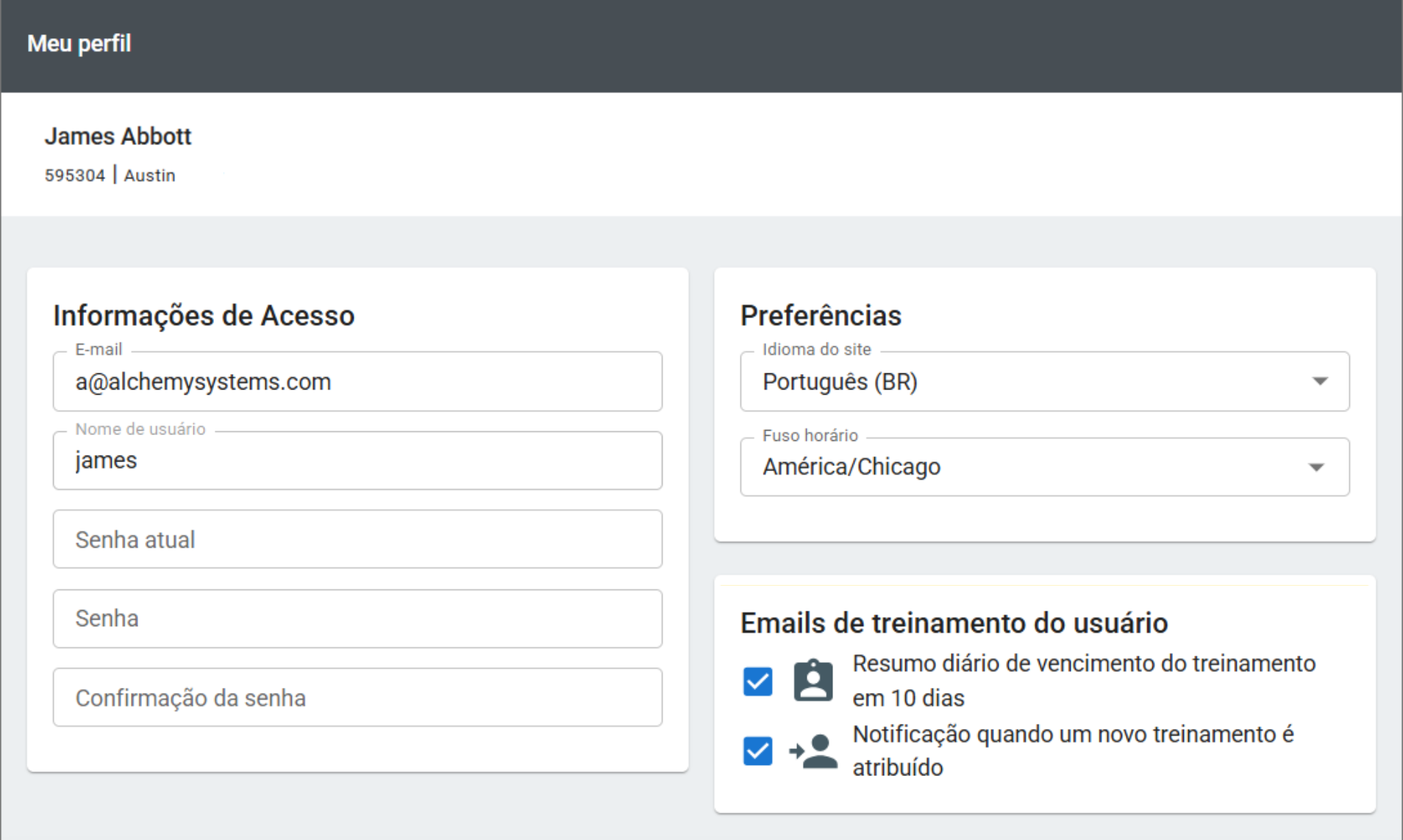
Task: Uncheck Notificação de novo treinamento atribuído
Action: (757, 750)
